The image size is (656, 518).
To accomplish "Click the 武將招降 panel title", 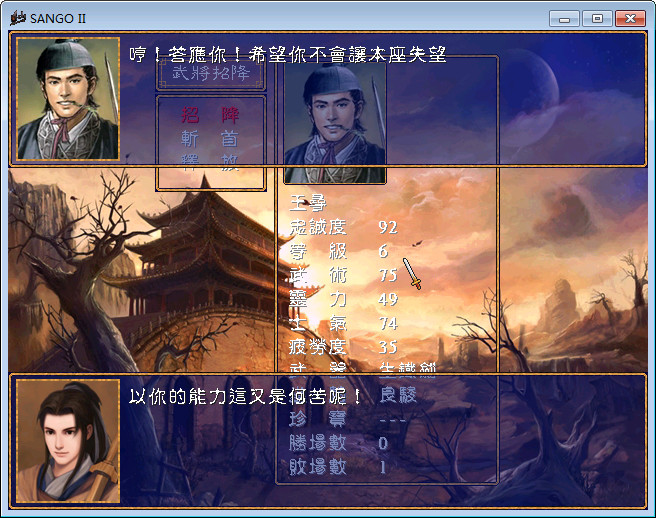I will click(x=211, y=73).
